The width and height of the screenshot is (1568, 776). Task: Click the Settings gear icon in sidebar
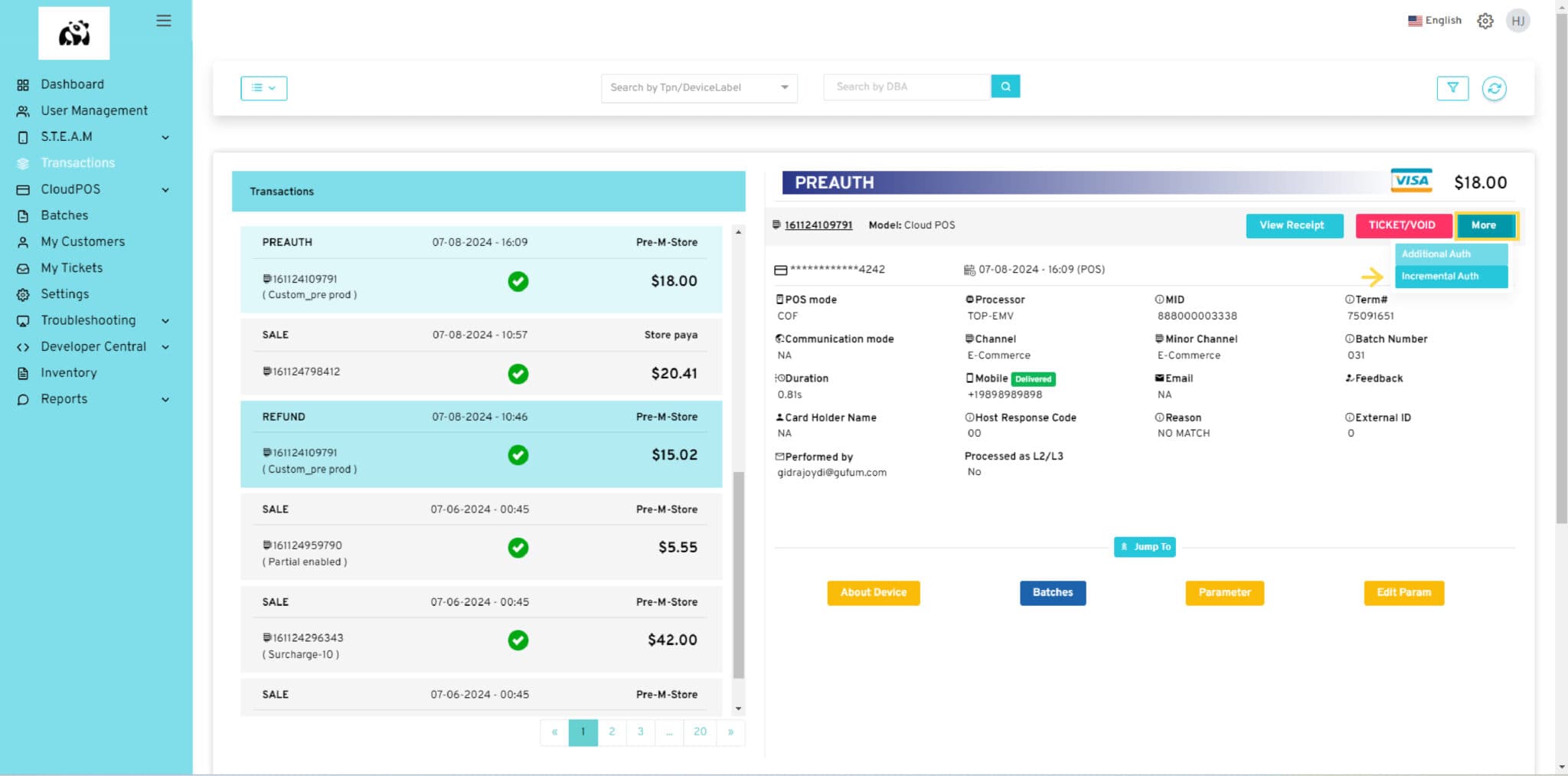(23, 294)
